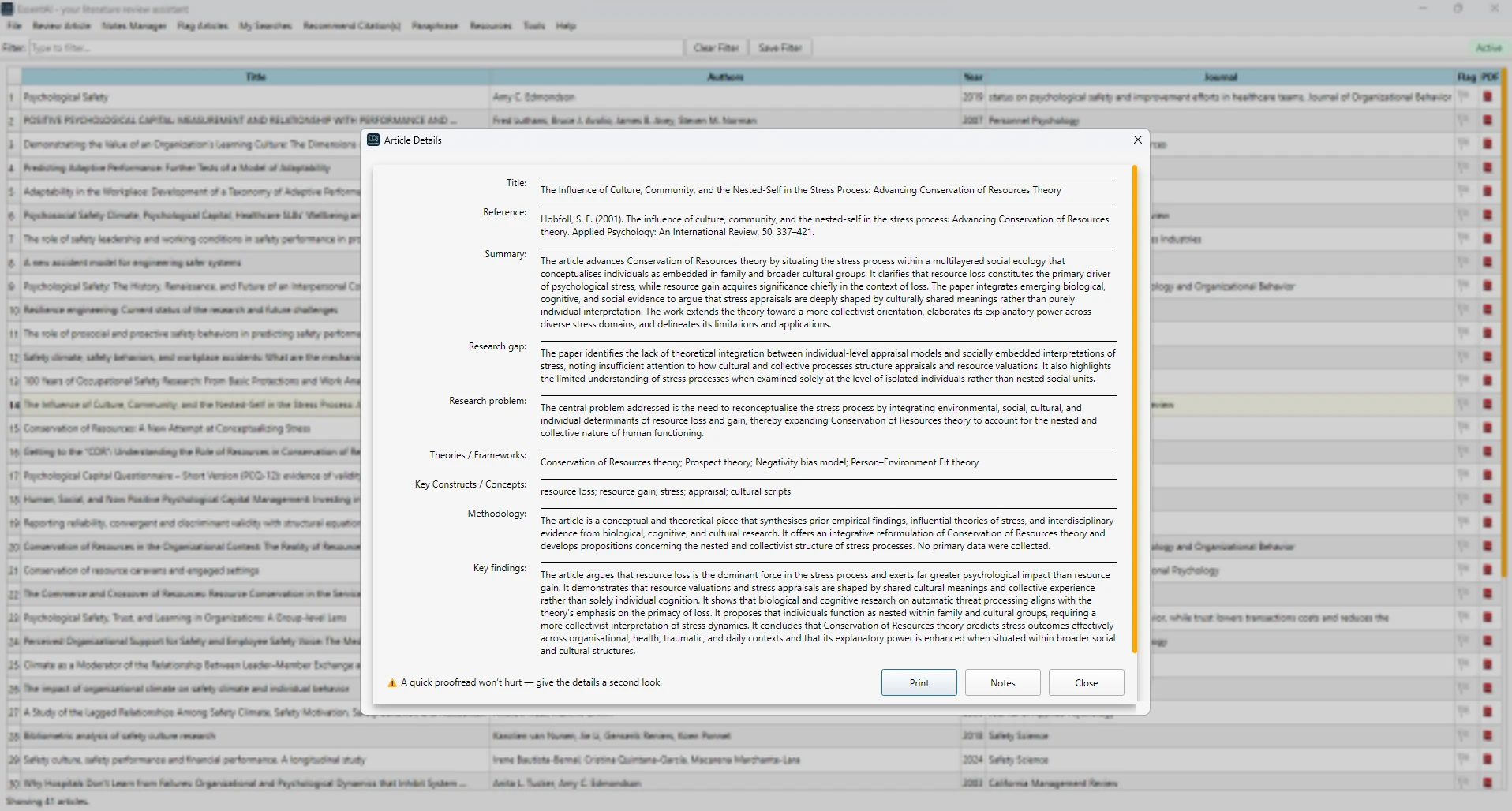
Task: Click PDF icon in highlighted row 14
Action: 1488,405
